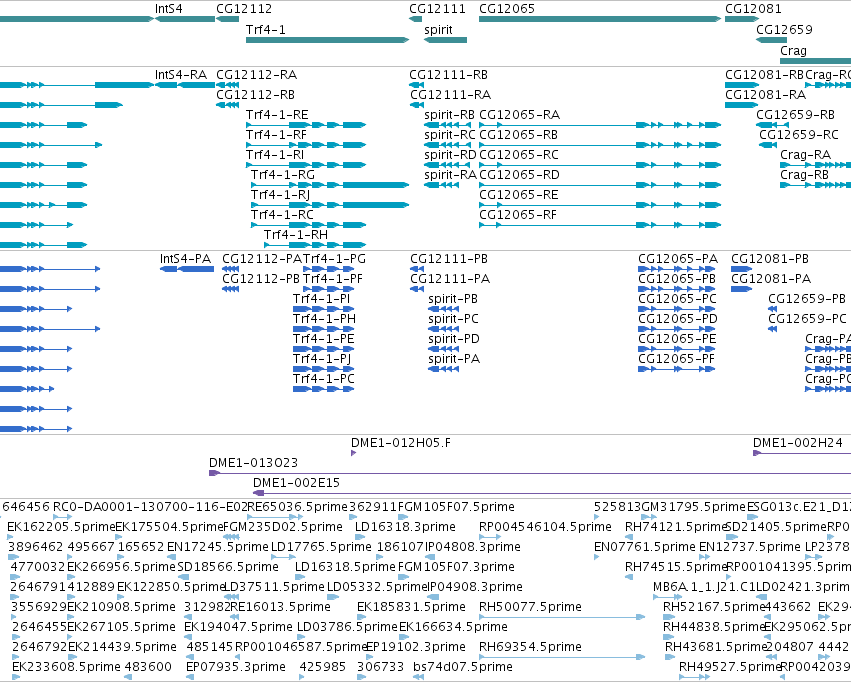851x682 pixels.
Task: Select the CG12065 gene bar
Action: (x=600, y=19)
